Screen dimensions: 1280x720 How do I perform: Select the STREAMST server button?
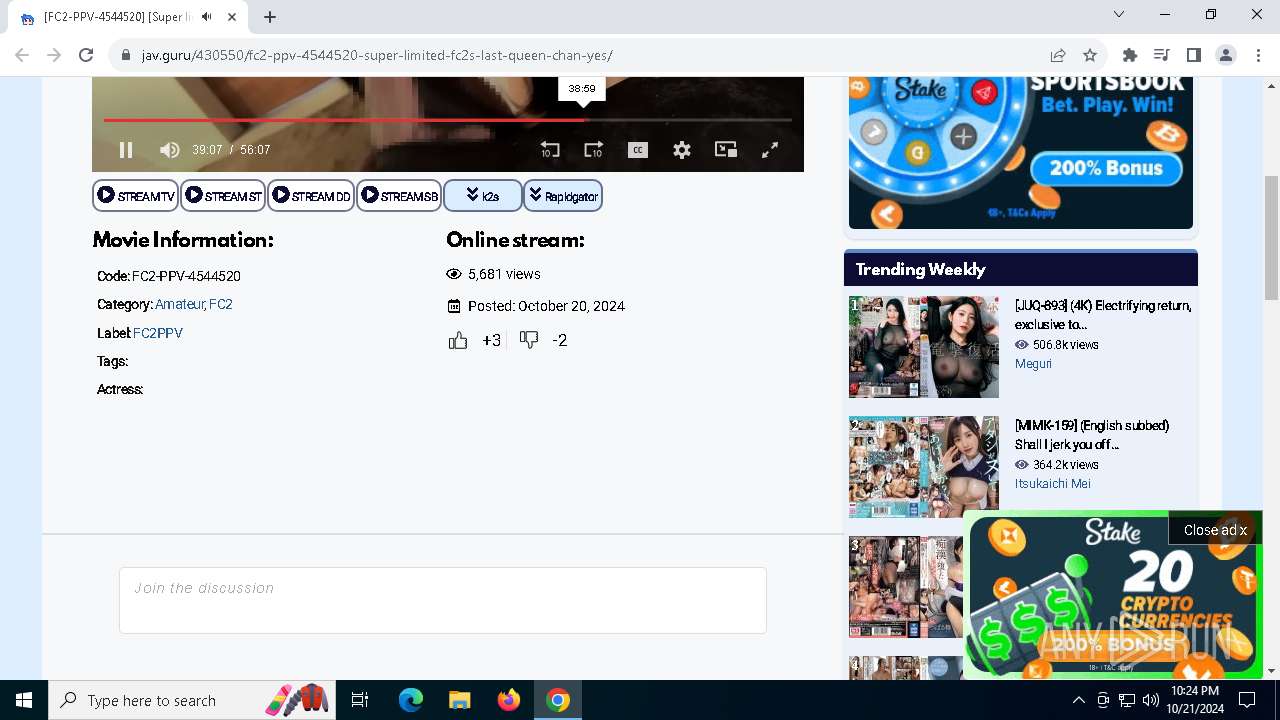point(223,196)
